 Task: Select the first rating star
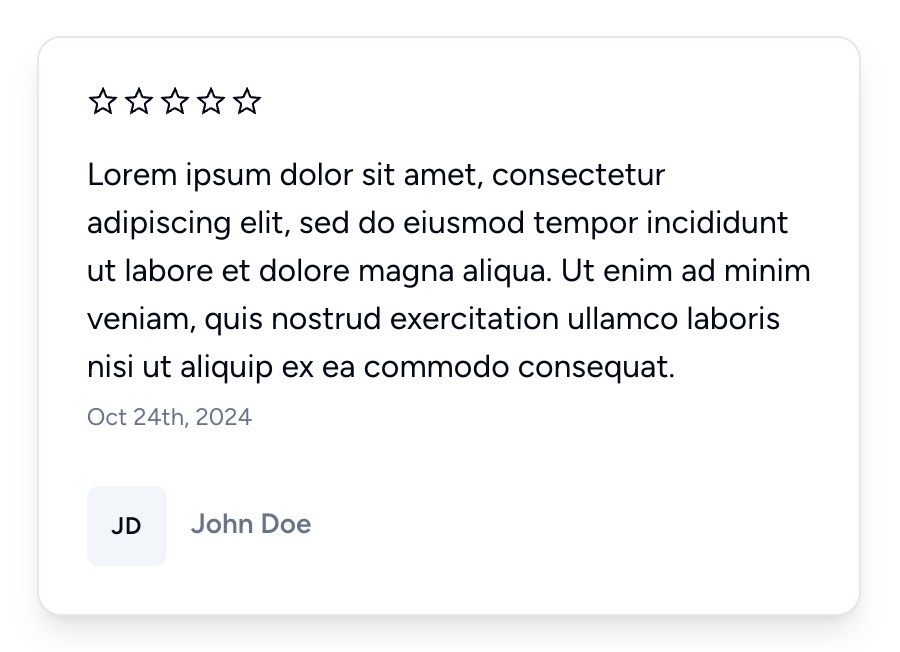point(103,101)
